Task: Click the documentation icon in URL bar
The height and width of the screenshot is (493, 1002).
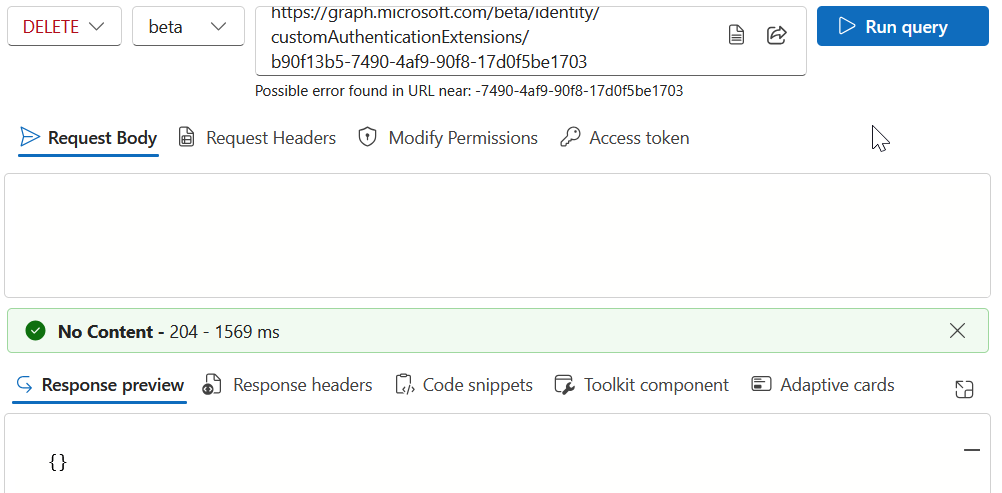Action: (x=736, y=35)
